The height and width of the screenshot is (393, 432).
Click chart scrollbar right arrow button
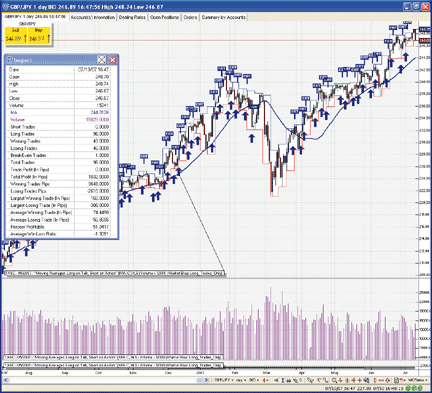tap(207, 380)
